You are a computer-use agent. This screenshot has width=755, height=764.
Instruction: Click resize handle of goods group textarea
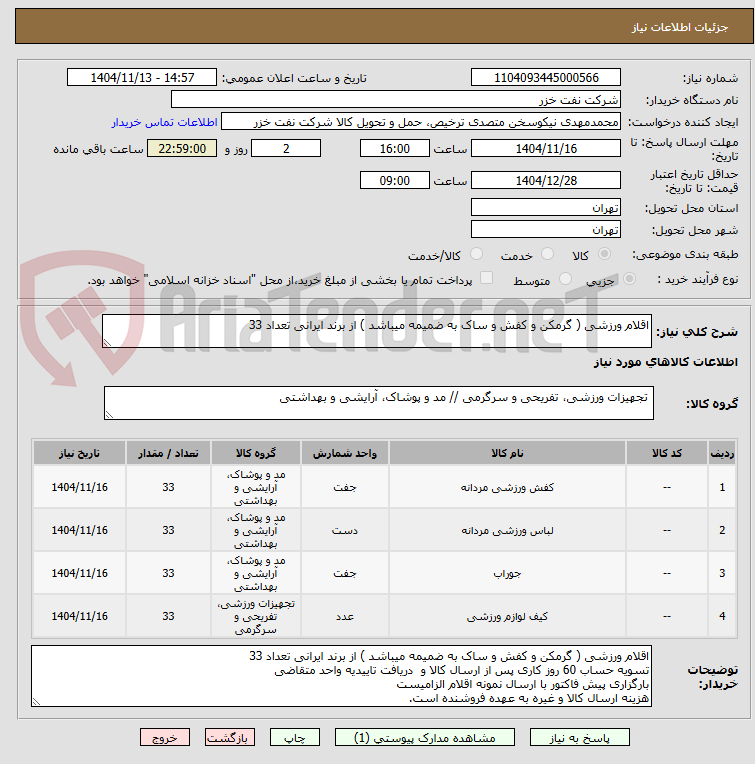point(109,414)
